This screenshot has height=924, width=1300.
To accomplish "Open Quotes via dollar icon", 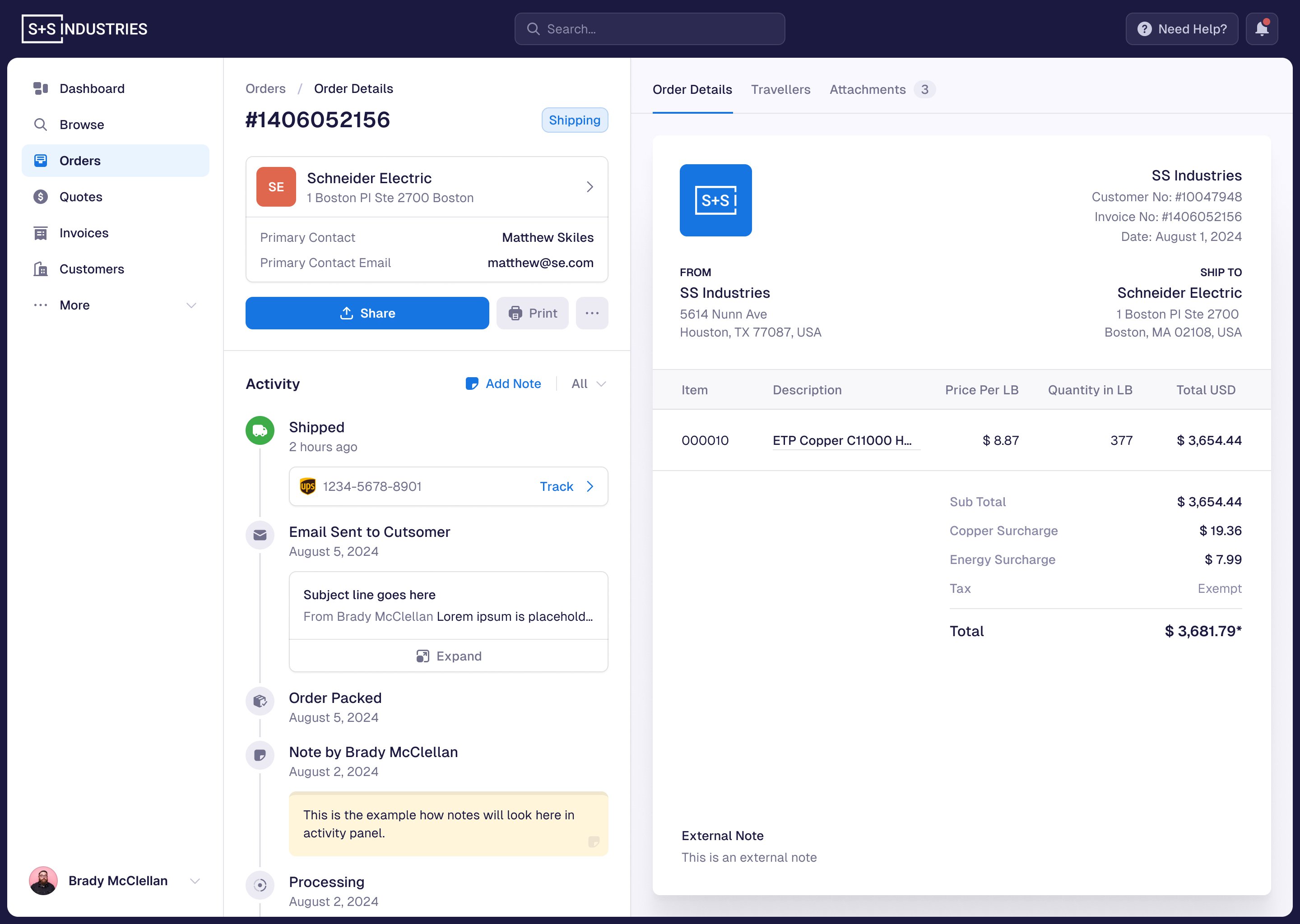I will [x=41, y=197].
